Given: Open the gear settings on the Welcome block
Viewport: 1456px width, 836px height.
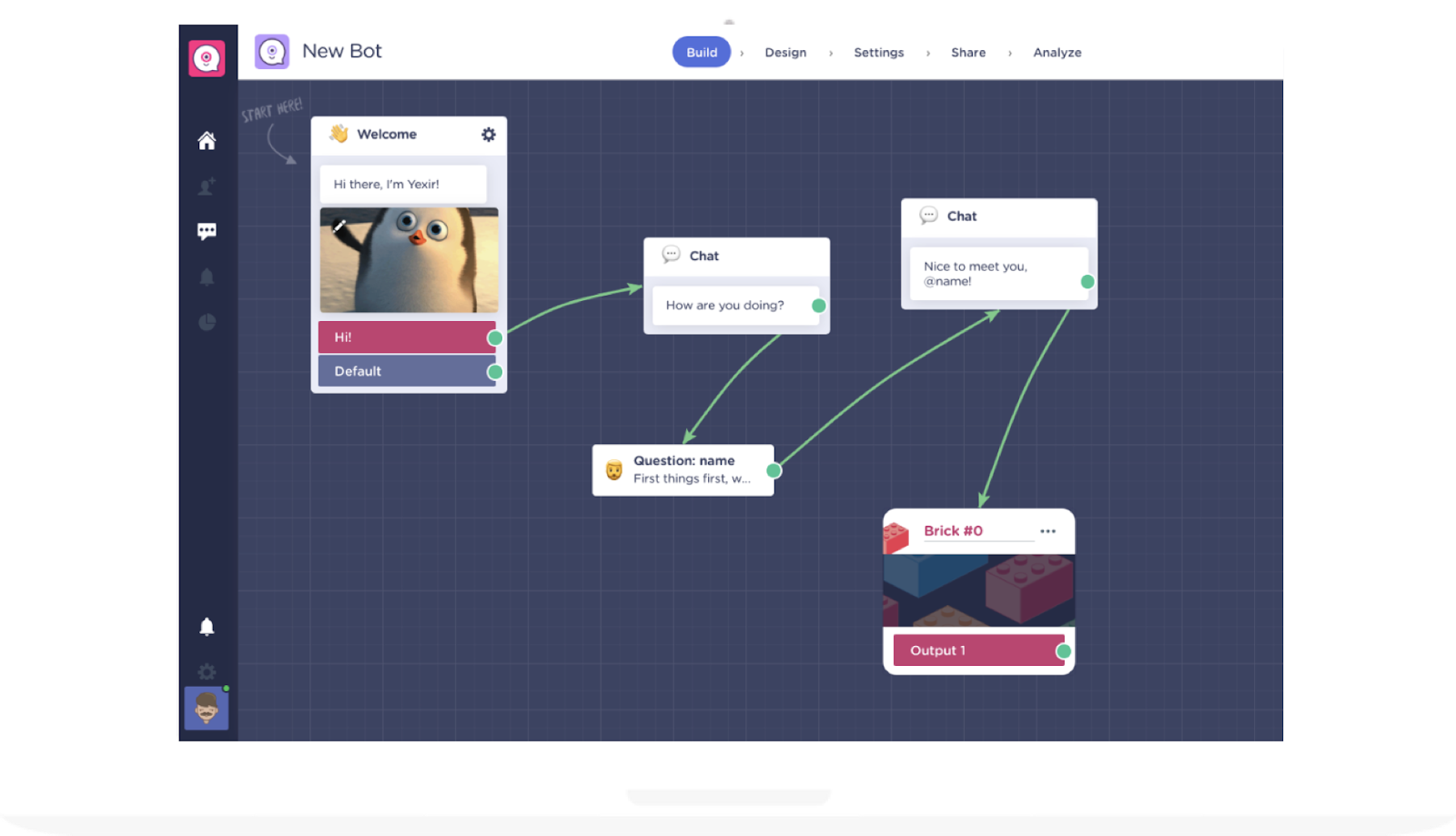Looking at the screenshot, I should (x=489, y=134).
